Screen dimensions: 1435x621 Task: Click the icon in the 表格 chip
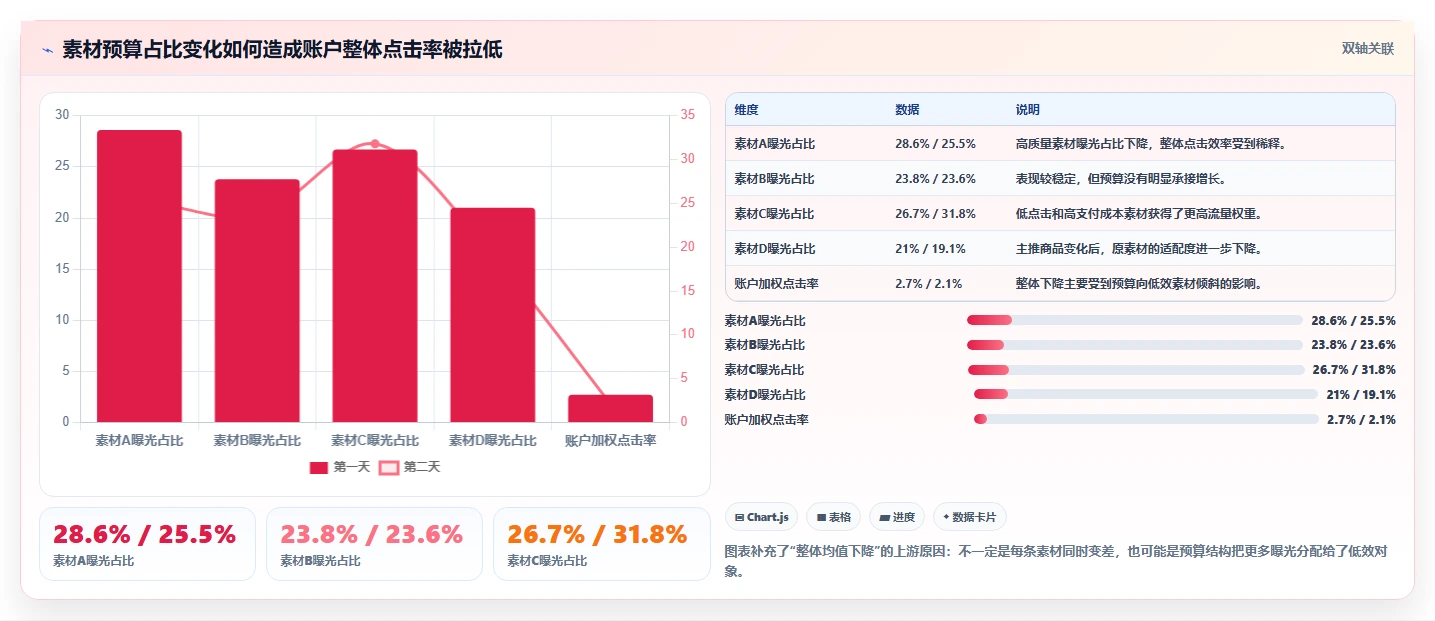[821, 518]
